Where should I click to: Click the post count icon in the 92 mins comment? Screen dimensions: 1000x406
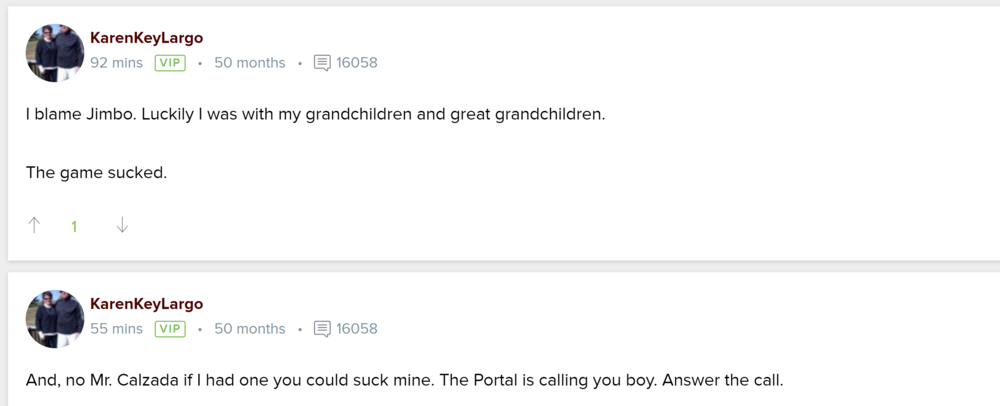click(x=322, y=63)
